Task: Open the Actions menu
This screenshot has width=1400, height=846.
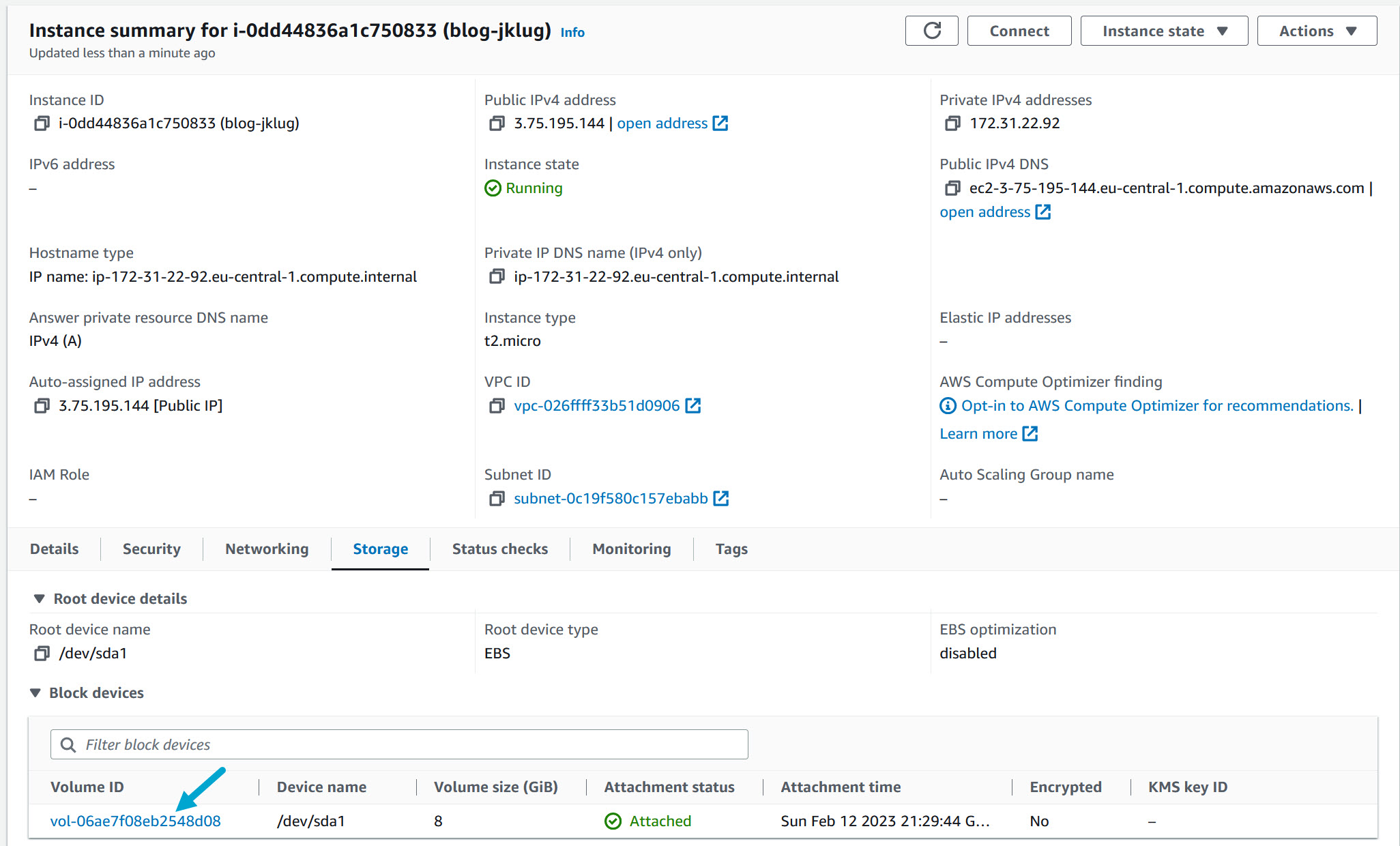Action: [1316, 31]
